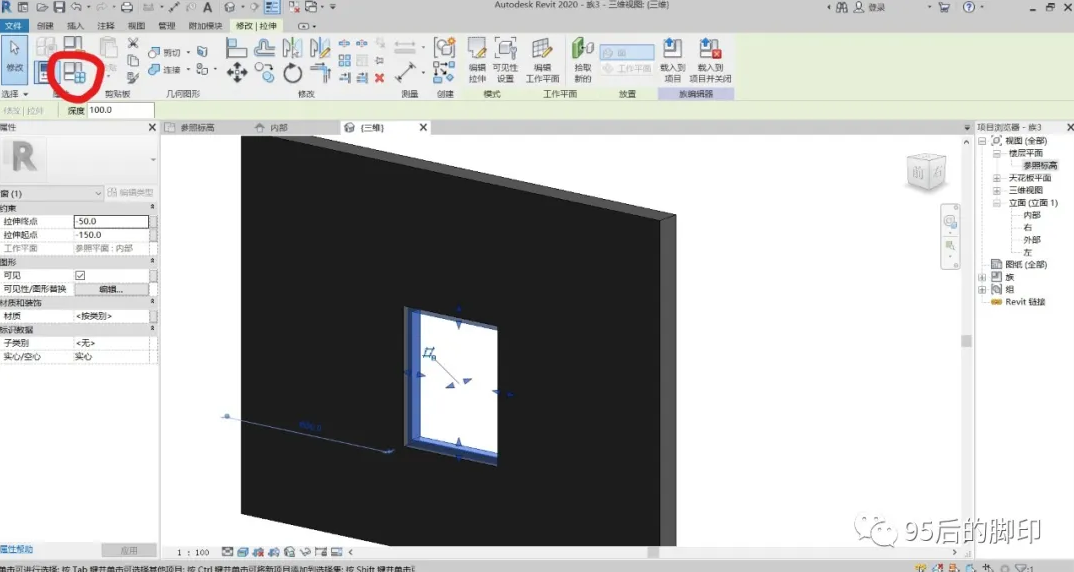Open the default 3D view house icon
This screenshot has height=572, width=1074.
[x=229, y=8]
